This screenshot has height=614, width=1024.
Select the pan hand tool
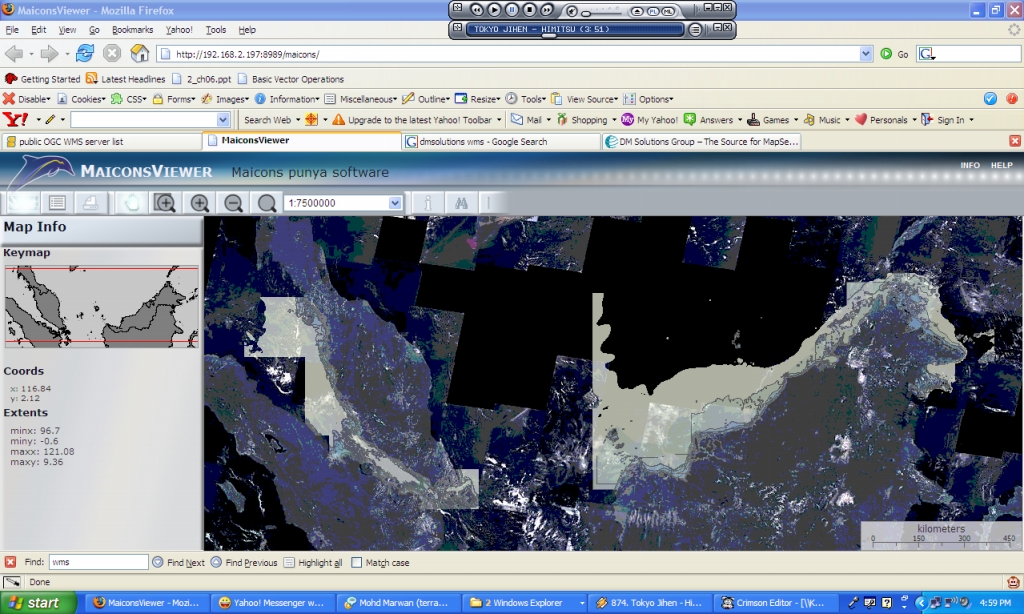(131, 203)
